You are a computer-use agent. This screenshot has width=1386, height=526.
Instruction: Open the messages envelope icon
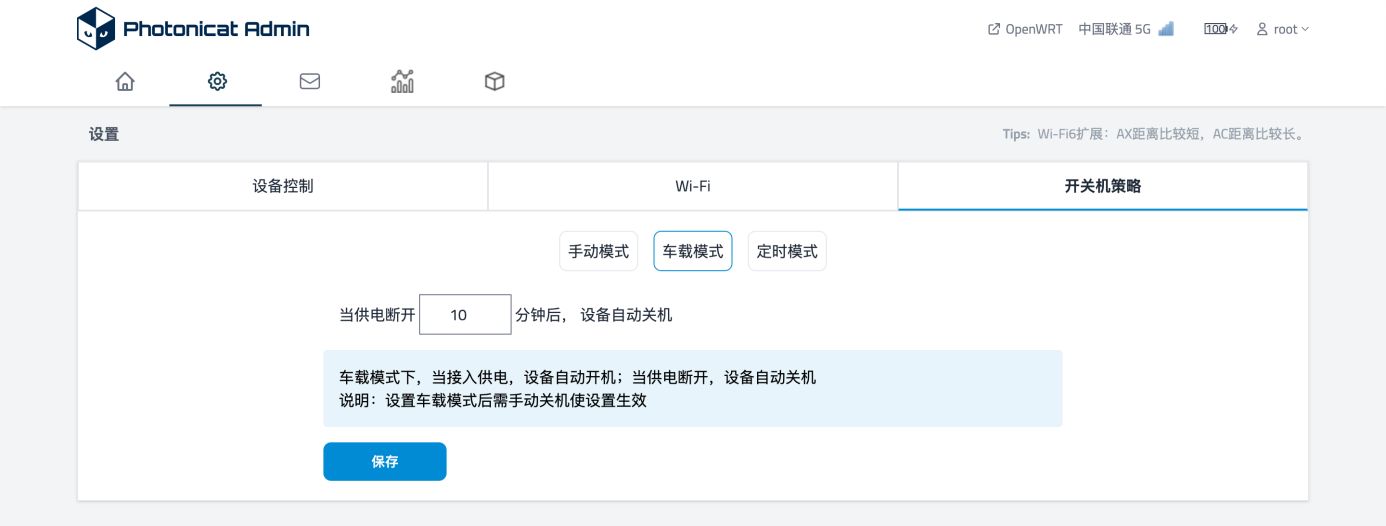[310, 82]
